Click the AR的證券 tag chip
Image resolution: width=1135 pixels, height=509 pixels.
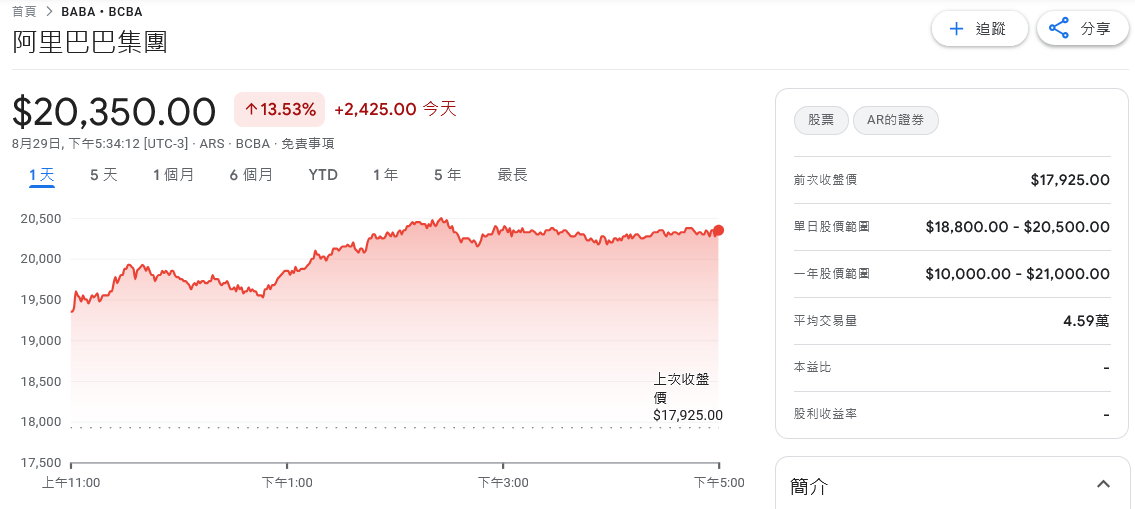[896, 121]
